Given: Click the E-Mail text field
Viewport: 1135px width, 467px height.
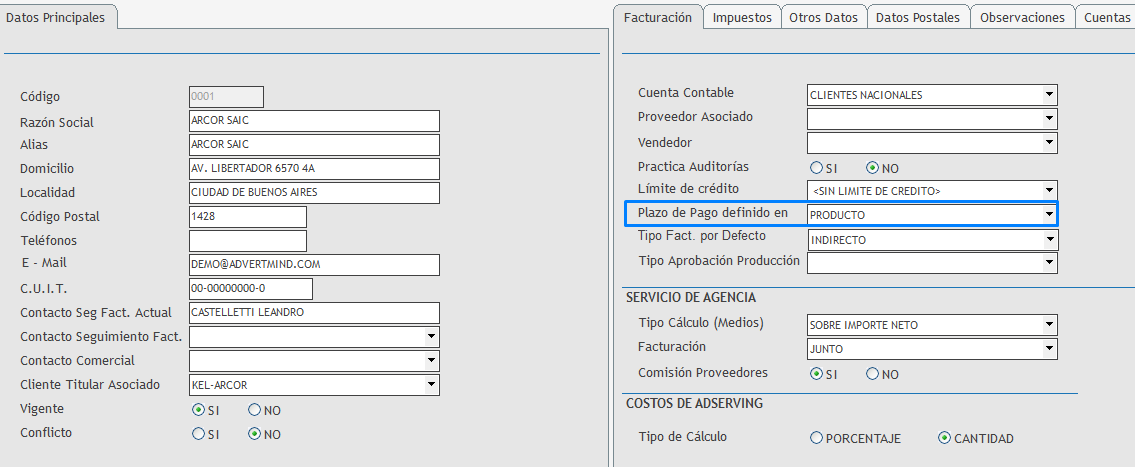Looking at the screenshot, I should (x=314, y=265).
